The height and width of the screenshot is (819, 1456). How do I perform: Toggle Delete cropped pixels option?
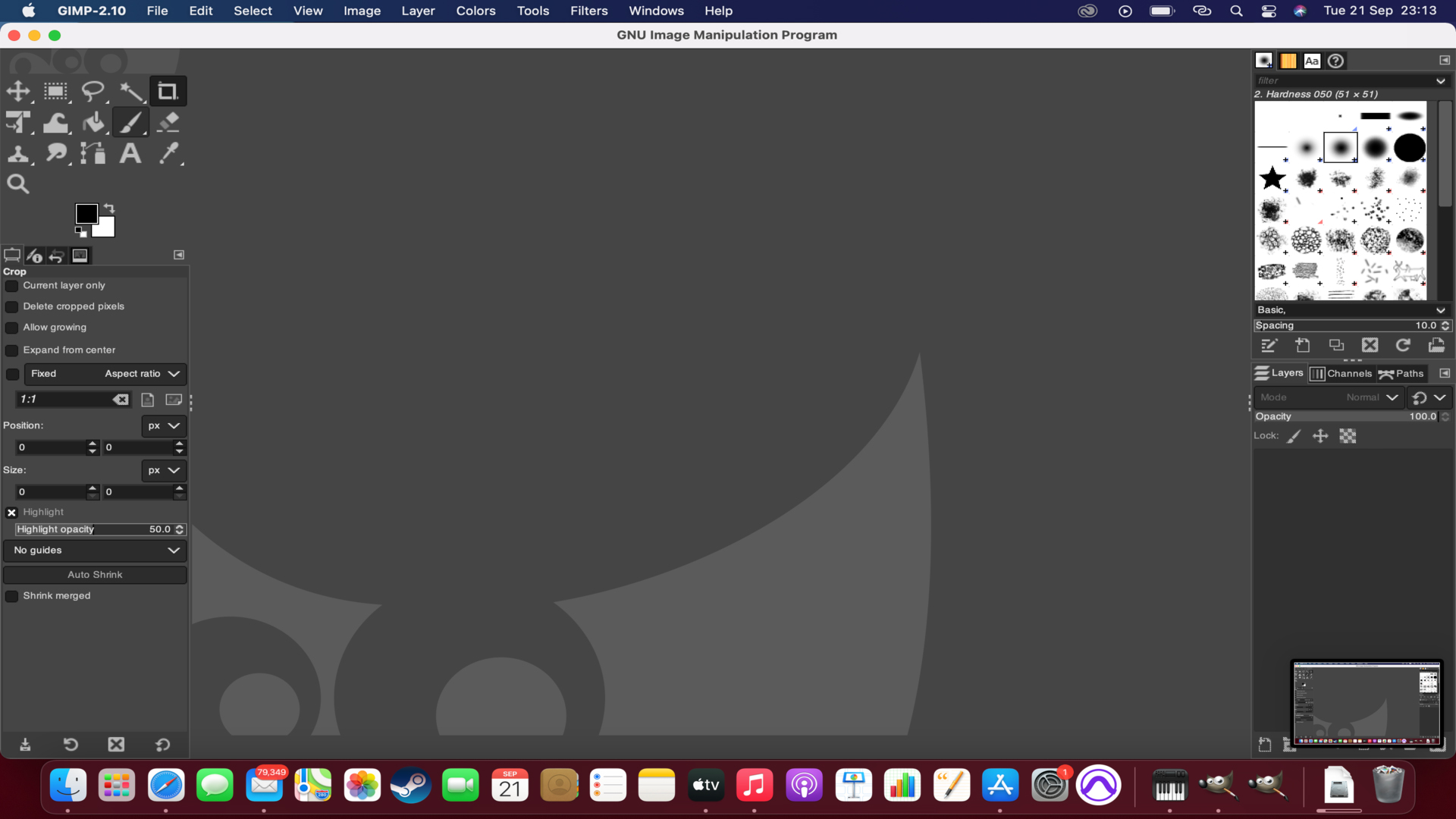[12, 306]
